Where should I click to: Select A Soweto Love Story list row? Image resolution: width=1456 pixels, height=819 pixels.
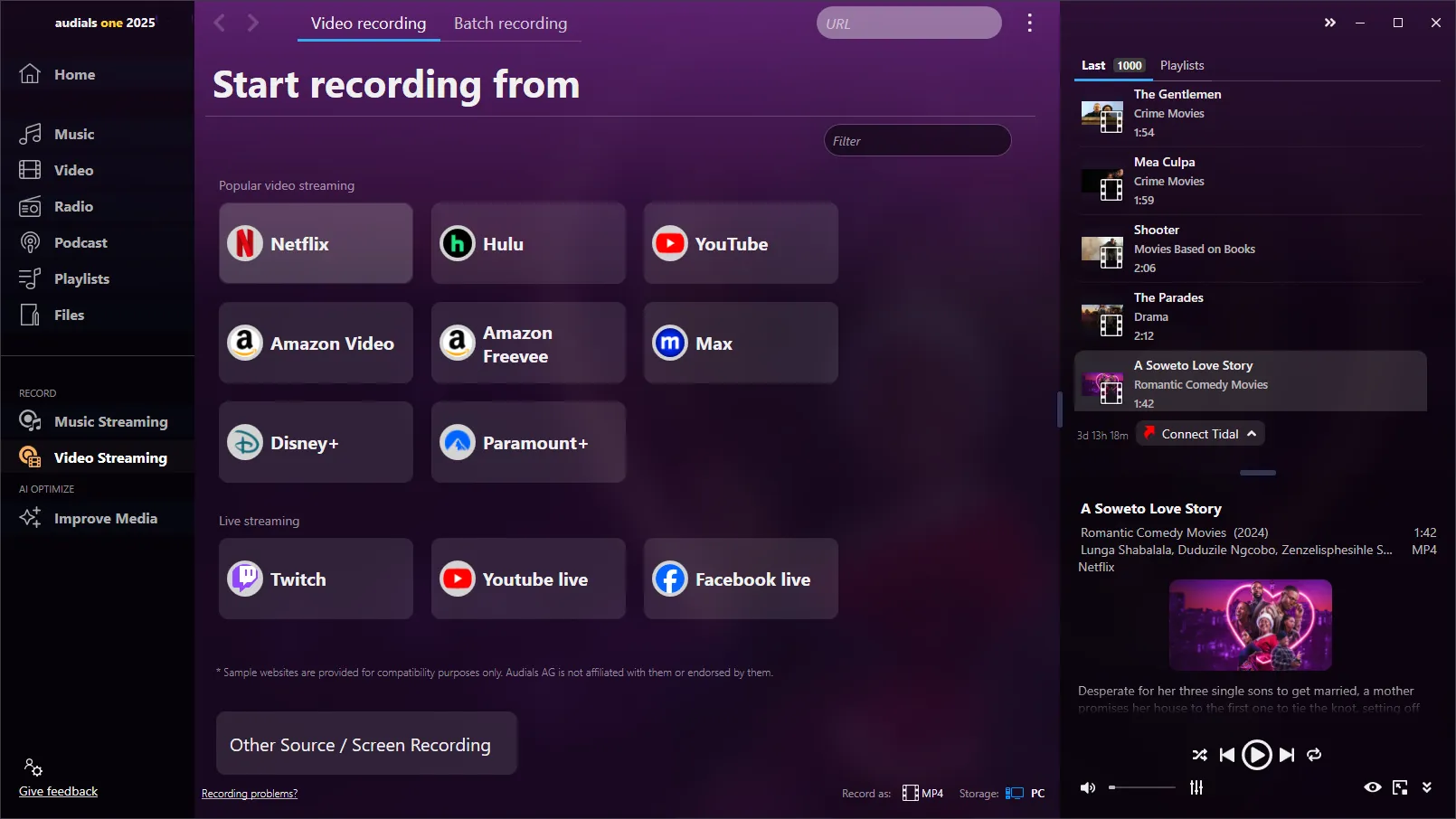click(1250, 381)
